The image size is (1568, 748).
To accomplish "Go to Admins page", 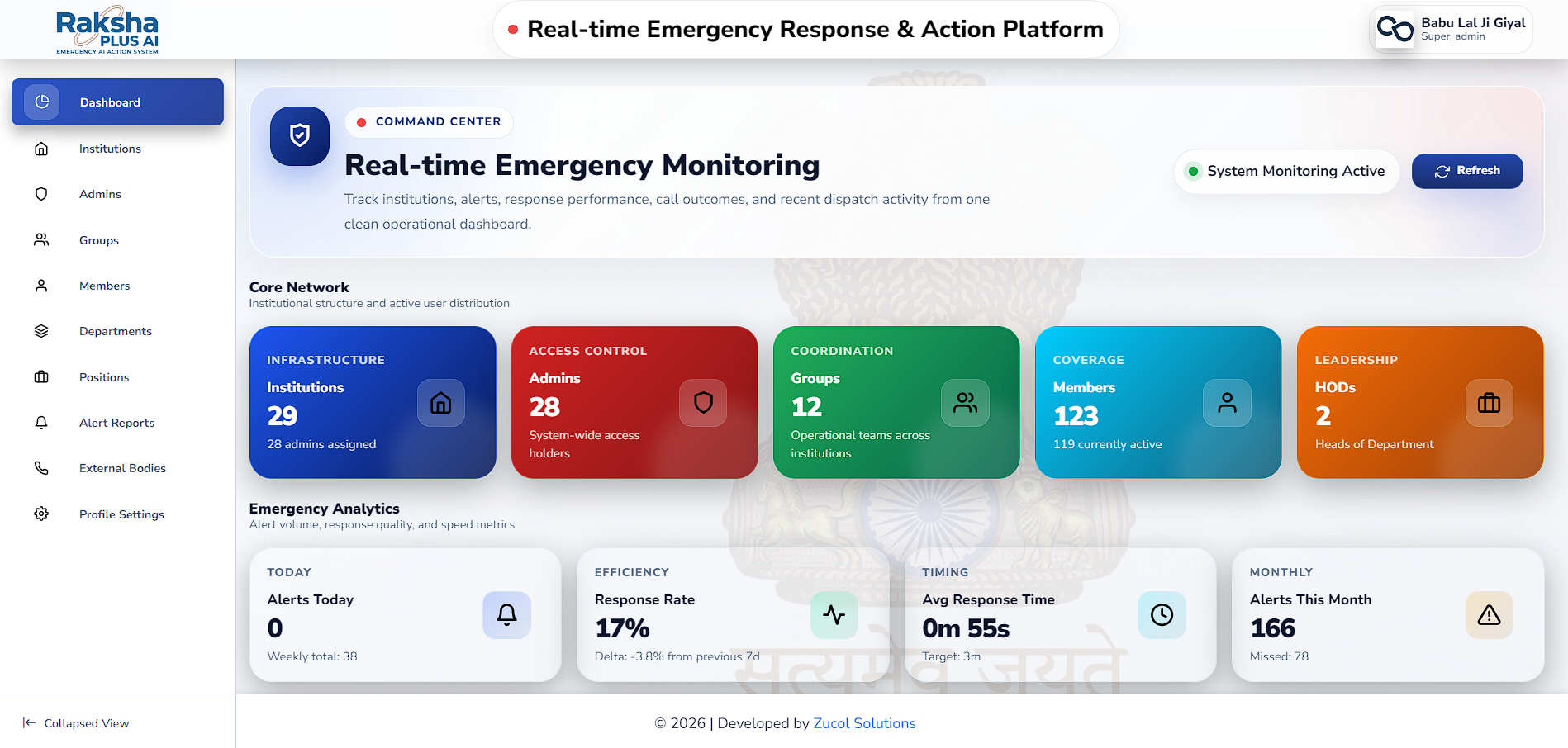I will click(x=117, y=194).
